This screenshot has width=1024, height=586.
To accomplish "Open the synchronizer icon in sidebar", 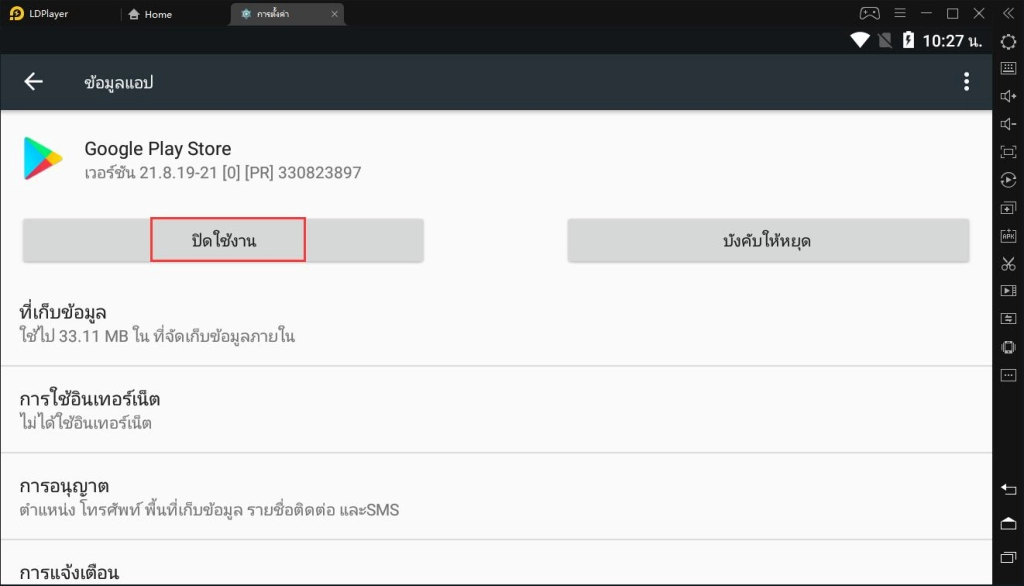I will (x=1008, y=319).
